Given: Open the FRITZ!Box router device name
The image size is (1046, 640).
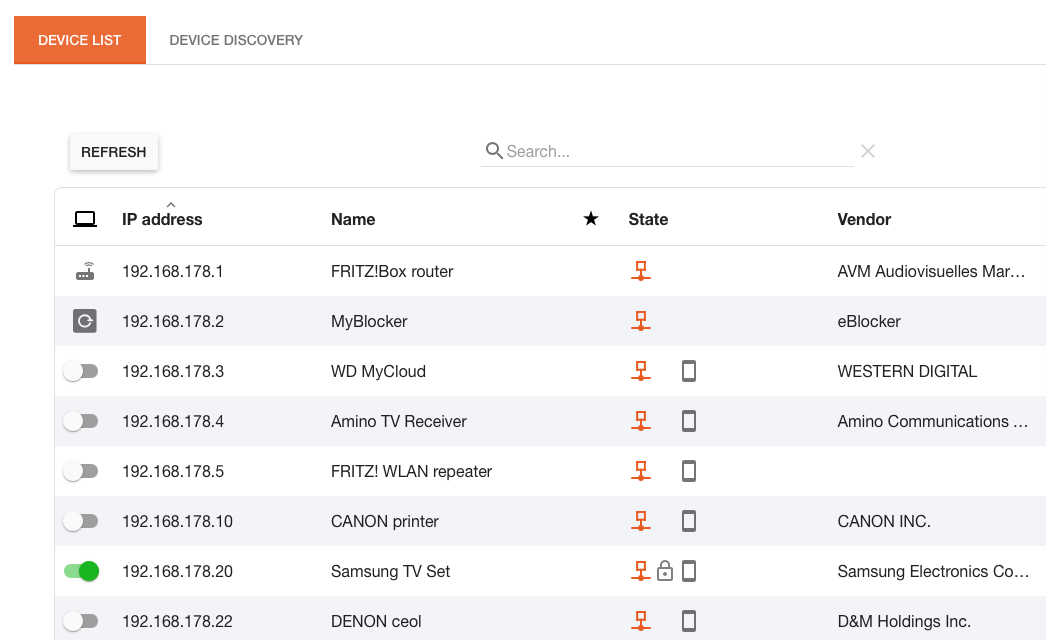Looking at the screenshot, I should (x=392, y=272).
